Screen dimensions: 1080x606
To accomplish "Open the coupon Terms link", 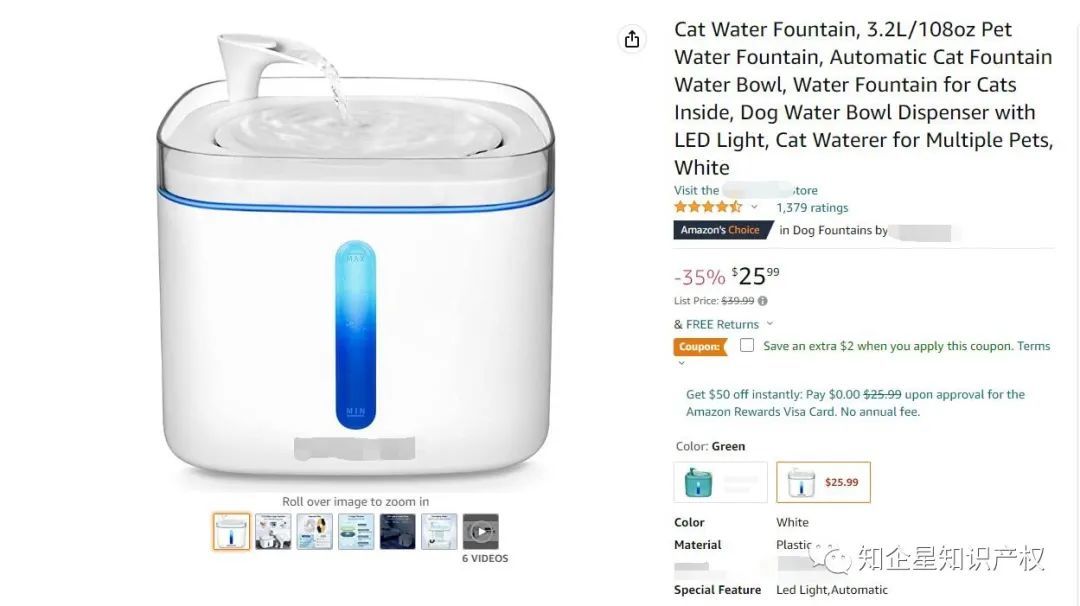I will (x=1033, y=346).
